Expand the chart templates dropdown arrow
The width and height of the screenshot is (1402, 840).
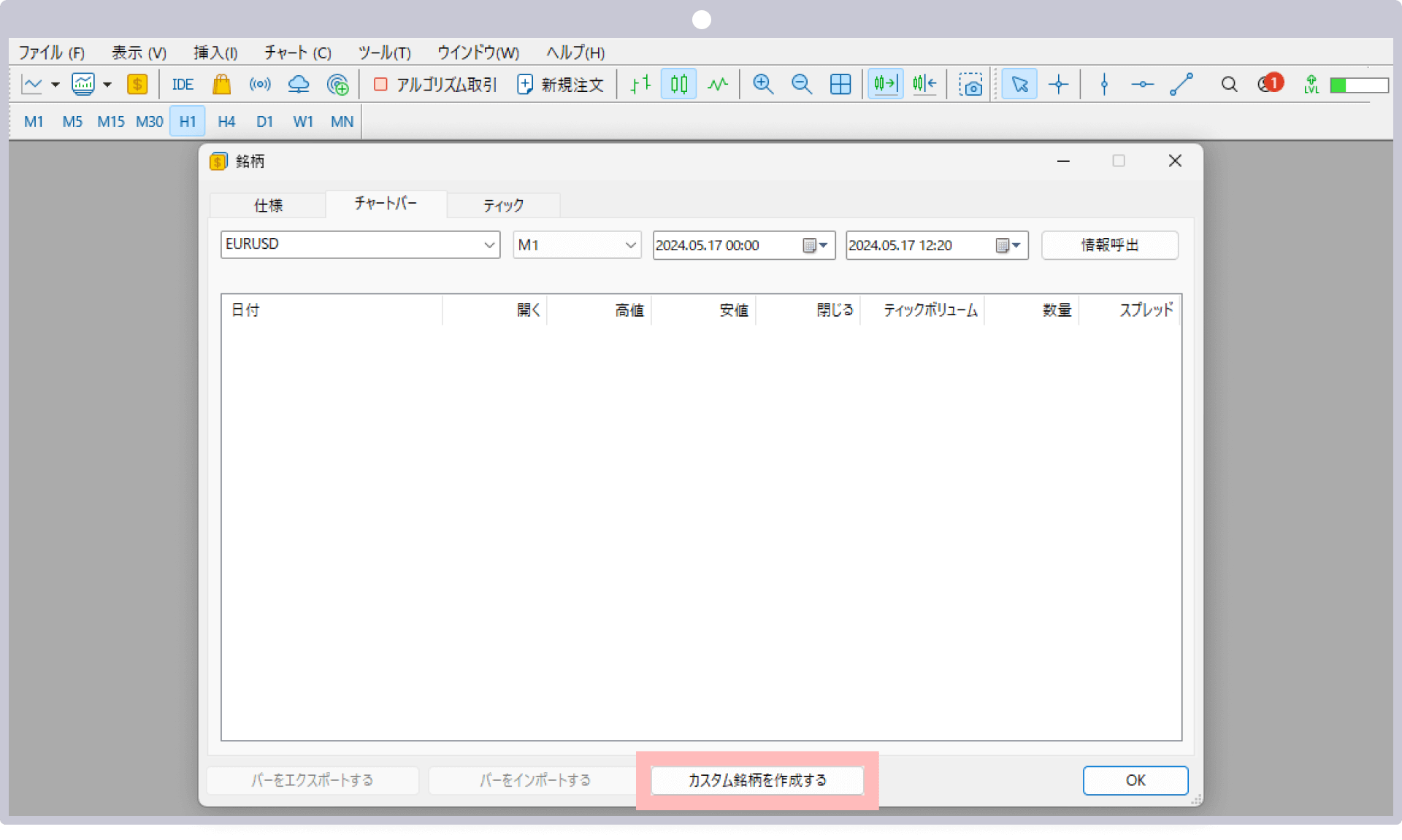(x=107, y=85)
